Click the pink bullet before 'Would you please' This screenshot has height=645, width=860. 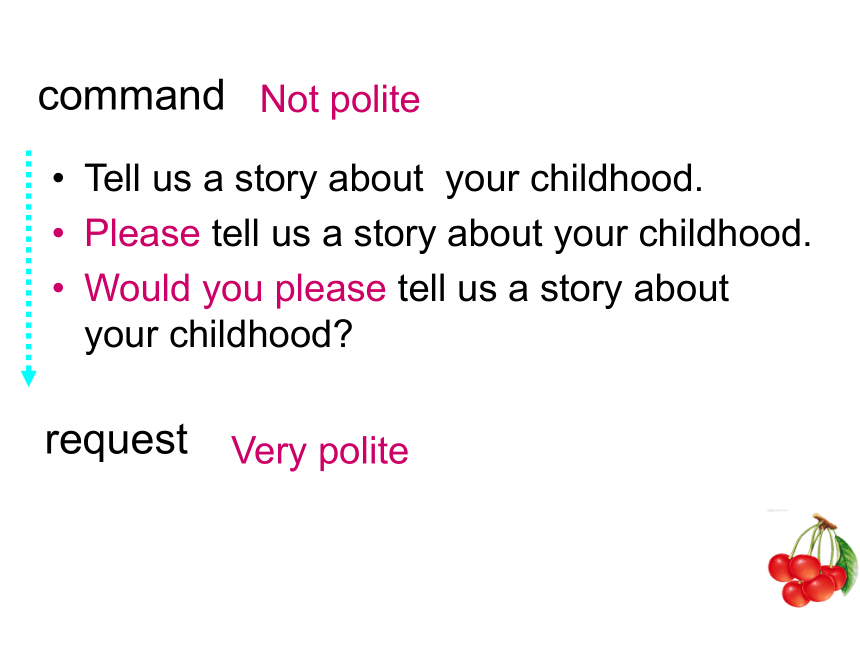click(x=58, y=288)
